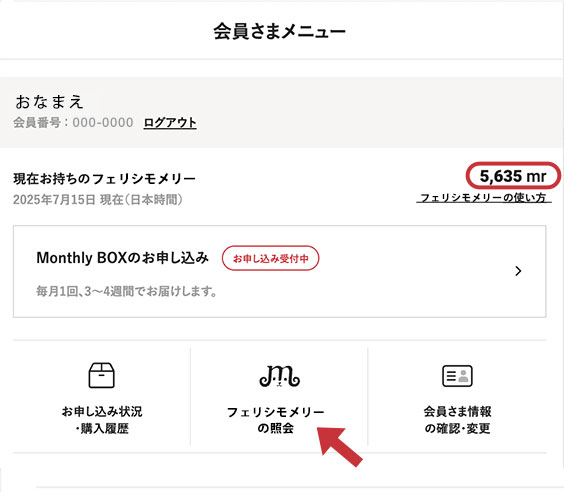Viewport: 564px width, 492px height.
Task: Click the 毎月1回、3〜4週間でお届けします text
Action: coord(127,291)
